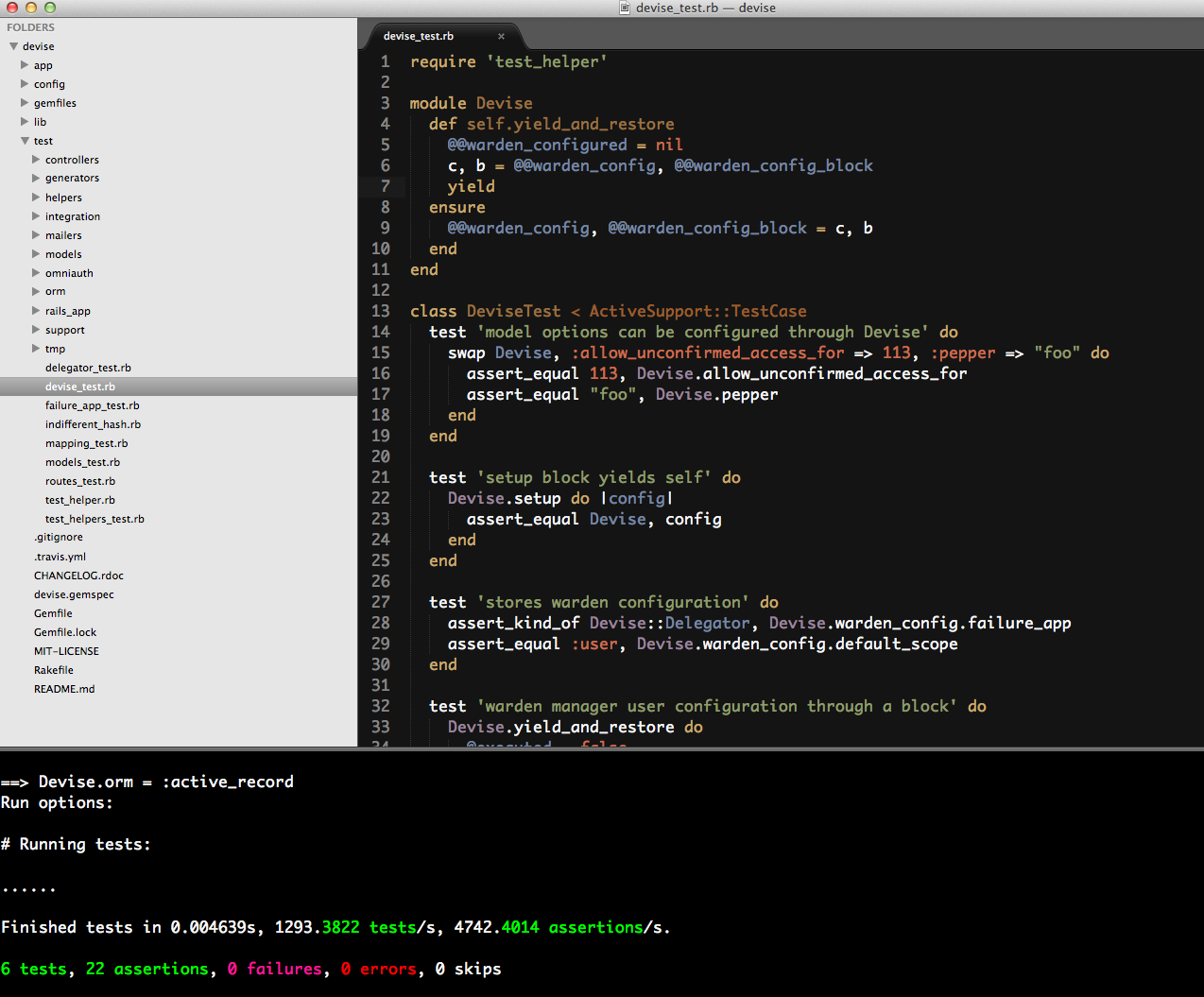The width and height of the screenshot is (1204, 997).
Task: Close the devise_test.rb tab
Action: coord(501,37)
